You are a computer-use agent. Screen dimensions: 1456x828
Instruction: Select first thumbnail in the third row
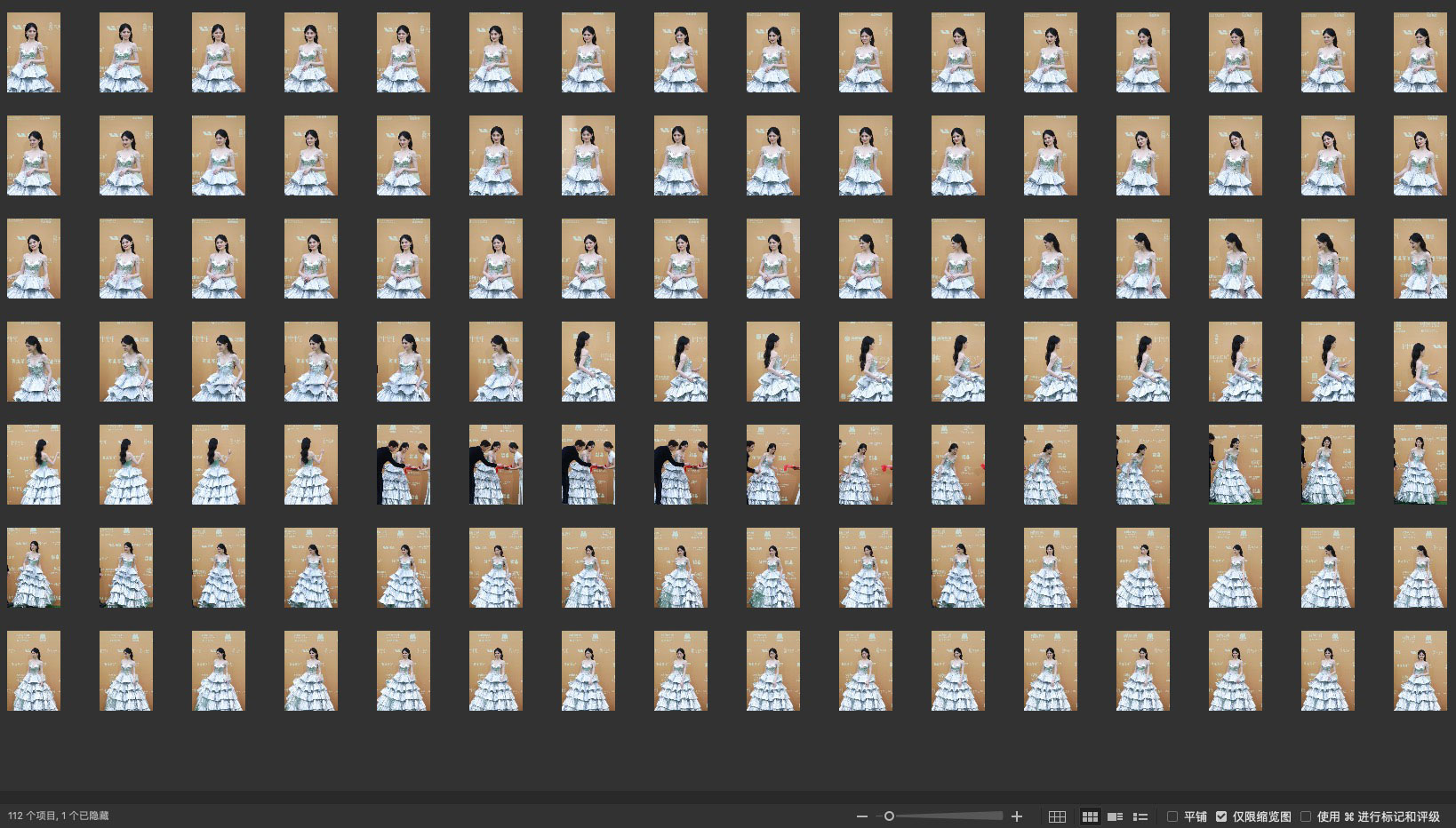34,259
